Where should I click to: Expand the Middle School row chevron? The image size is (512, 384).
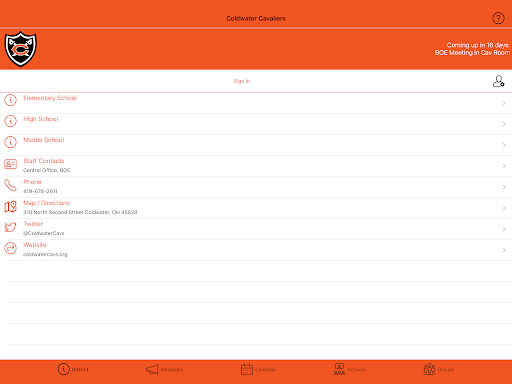tap(504, 145)
